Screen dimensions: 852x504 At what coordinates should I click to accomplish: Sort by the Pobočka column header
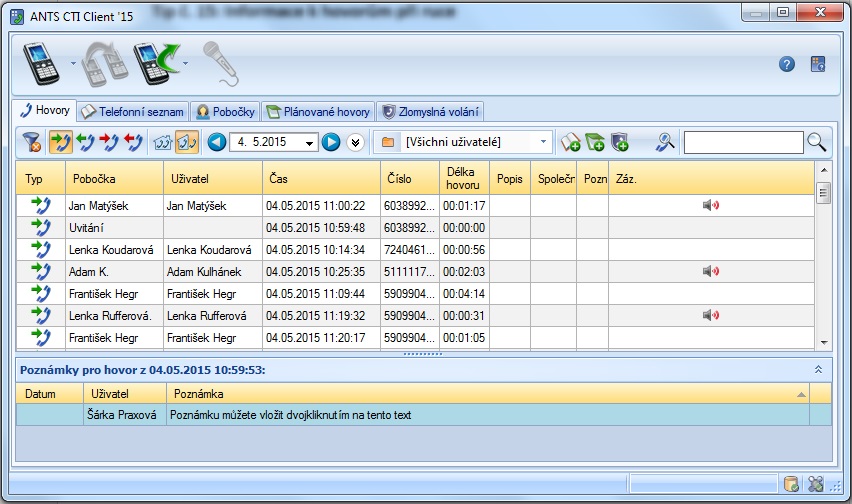[x=114, y=179]
